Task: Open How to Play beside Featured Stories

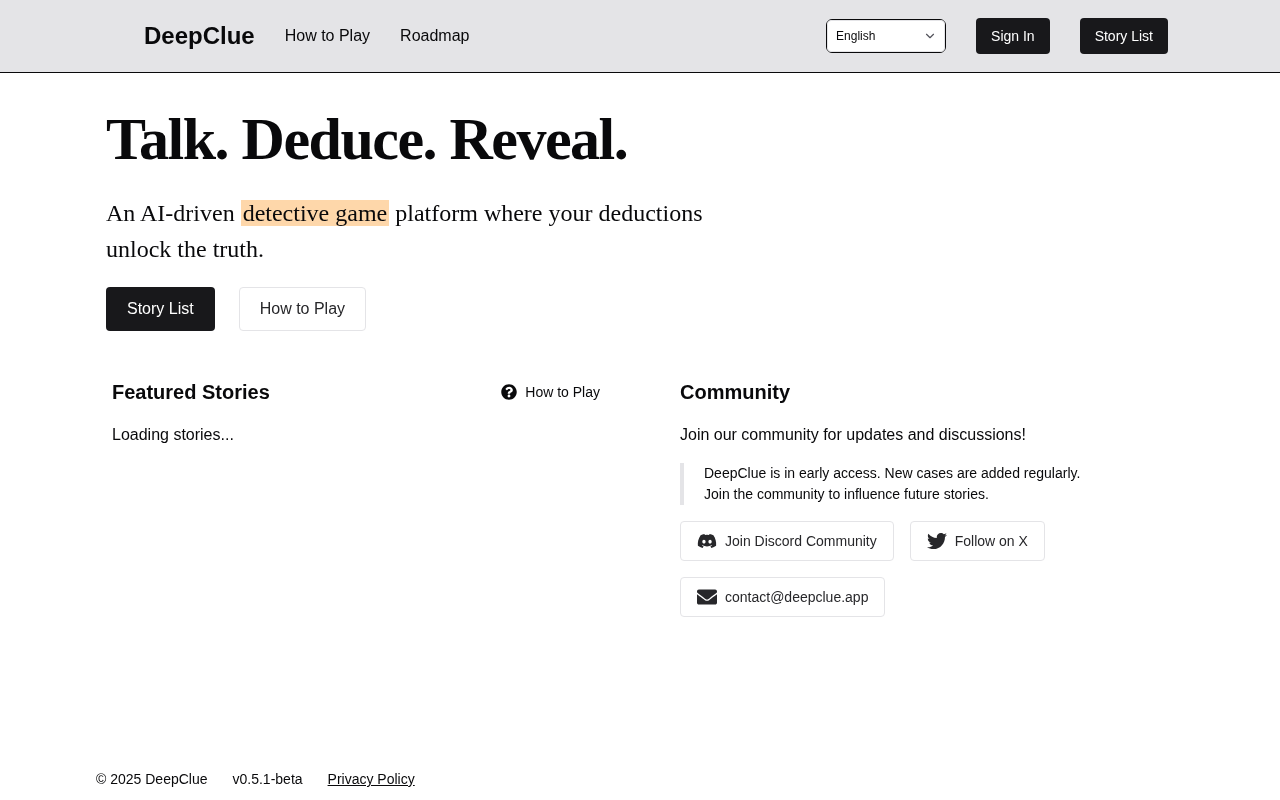Action: 562,392
